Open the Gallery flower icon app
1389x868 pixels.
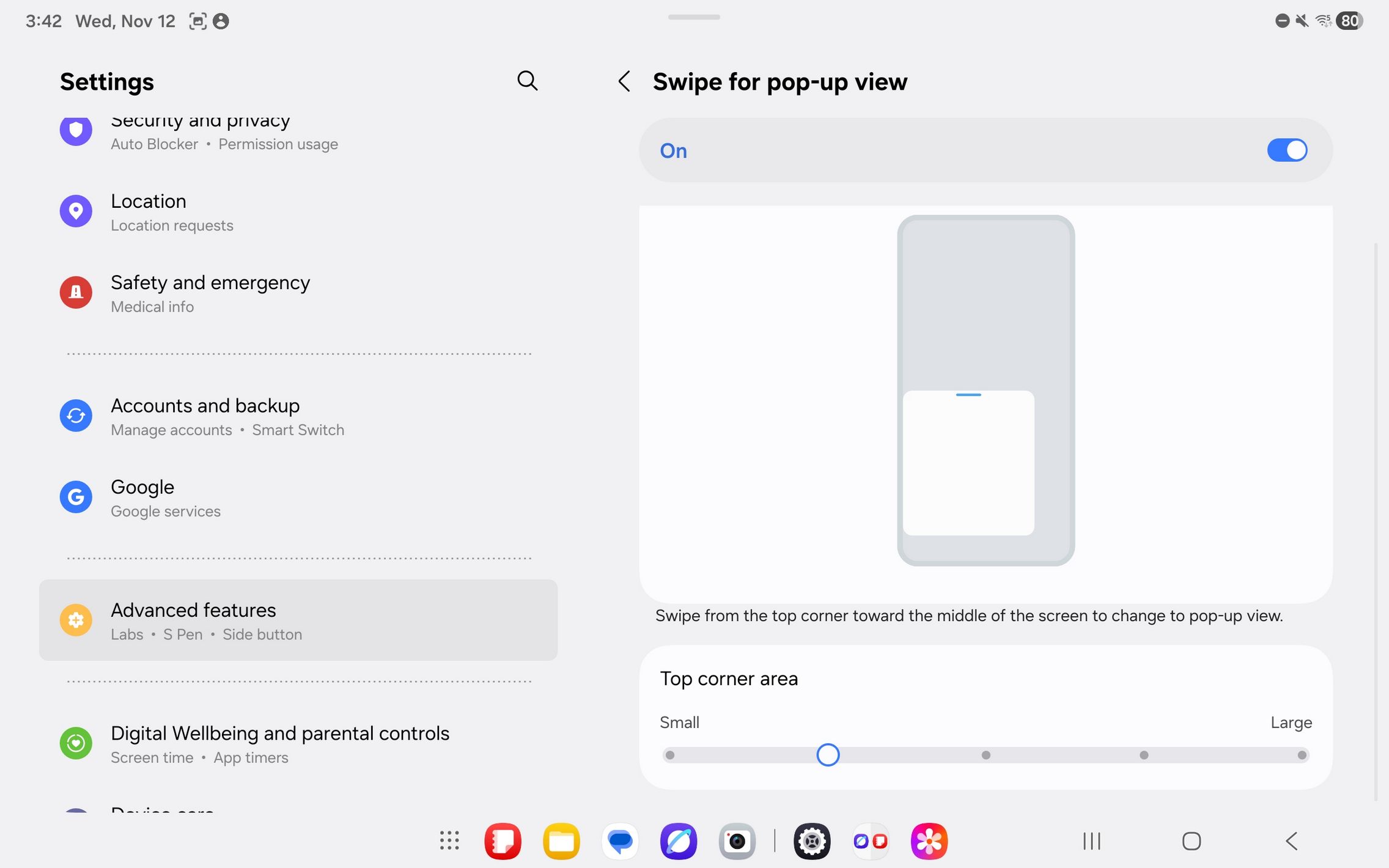929,841
